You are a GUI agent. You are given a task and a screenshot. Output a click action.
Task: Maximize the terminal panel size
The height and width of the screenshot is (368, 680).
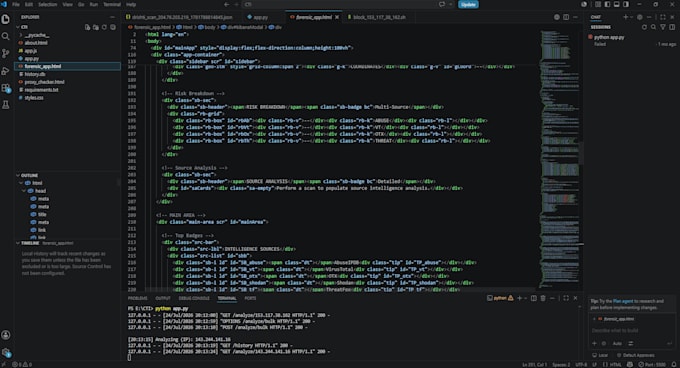coord(566,298)
